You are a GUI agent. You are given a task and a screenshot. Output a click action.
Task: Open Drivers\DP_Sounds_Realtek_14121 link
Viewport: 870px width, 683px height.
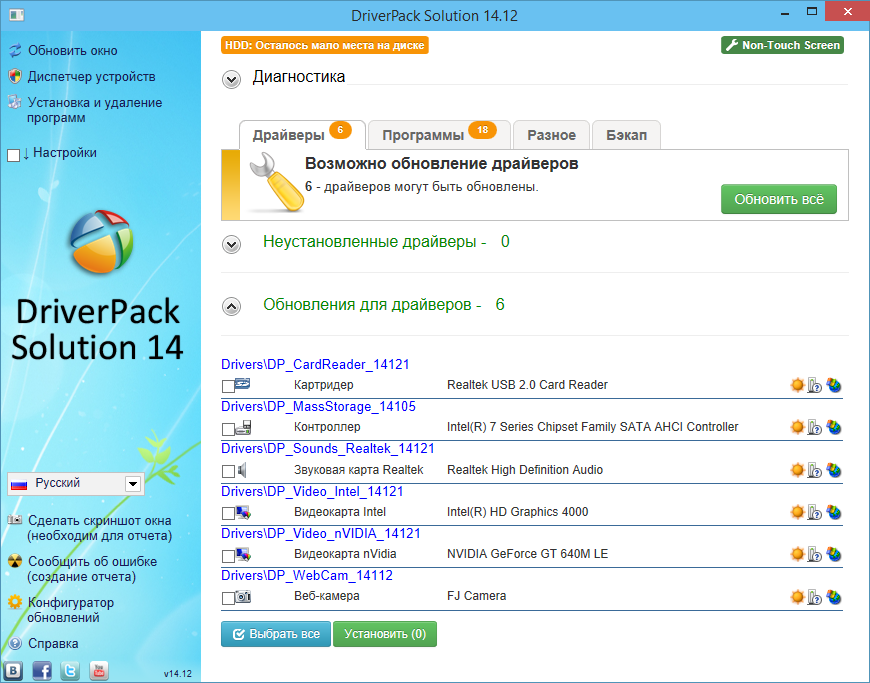point(328,448)
